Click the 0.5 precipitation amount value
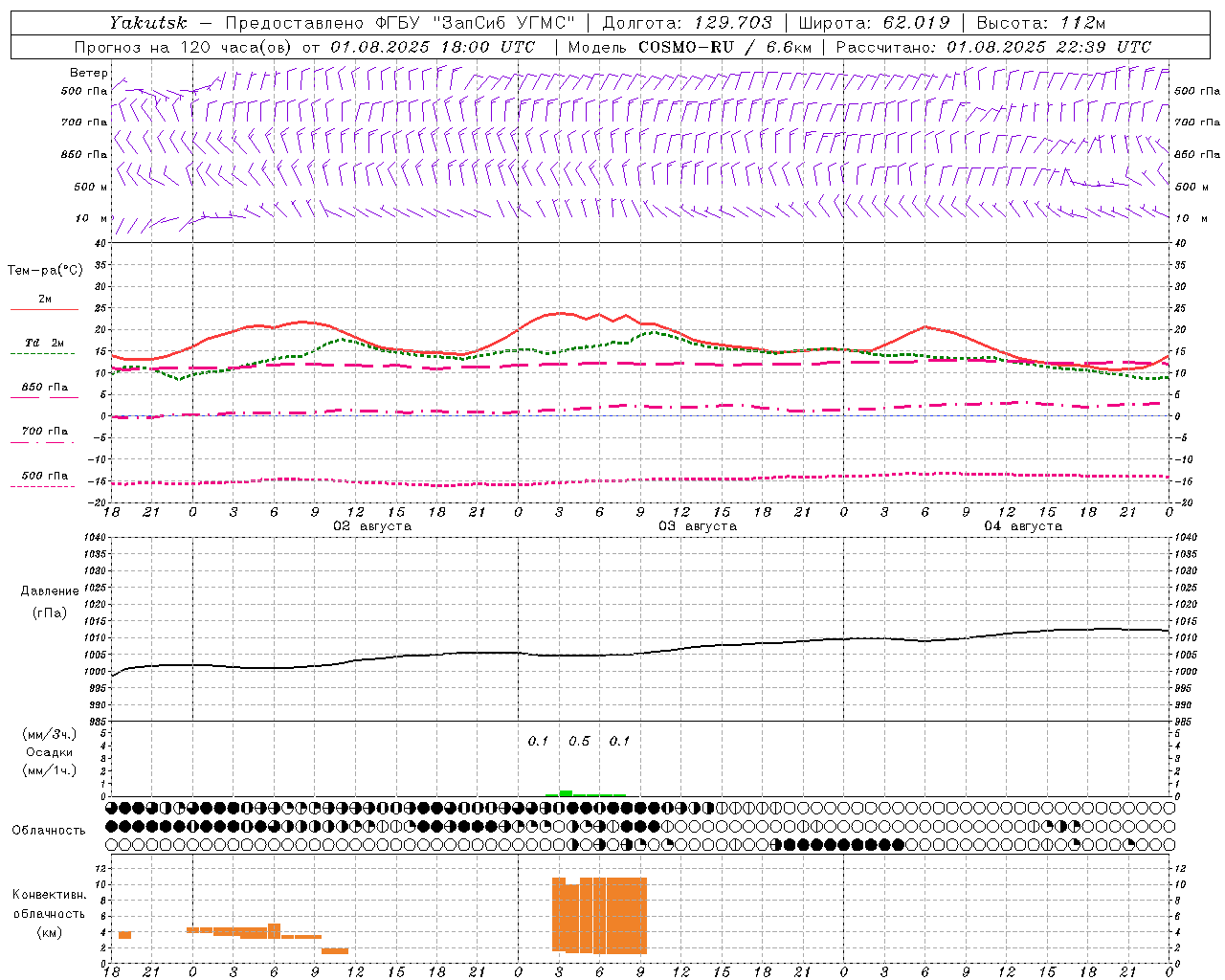 pos(579,742)
